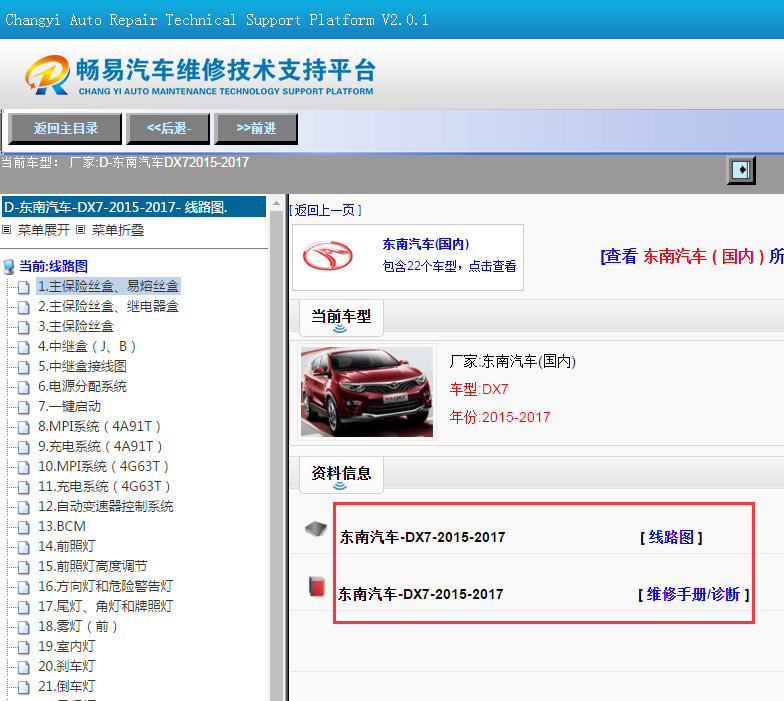Click page icon of 6.电源分配系统

coord(24,387)
